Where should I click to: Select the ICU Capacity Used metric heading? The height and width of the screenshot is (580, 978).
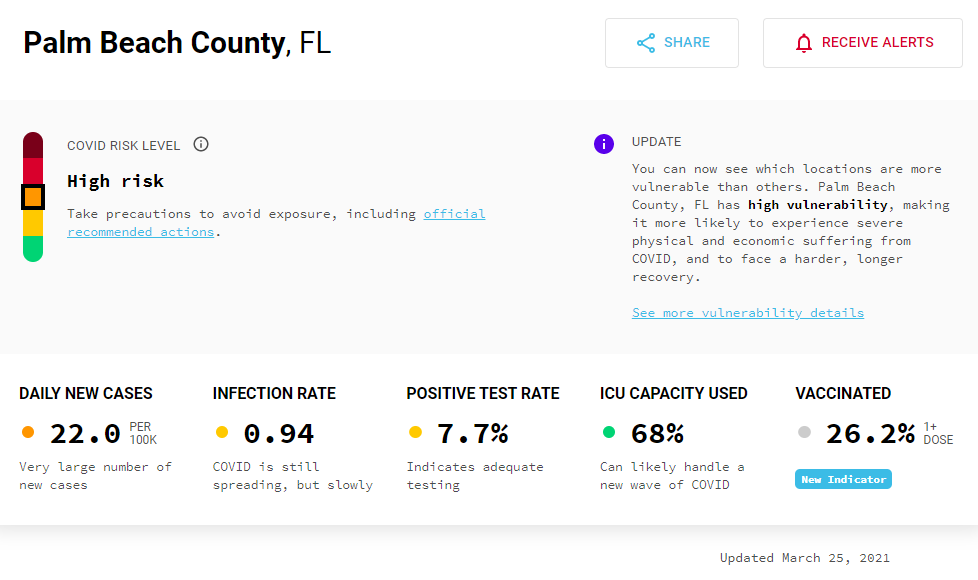coord(673,394)
